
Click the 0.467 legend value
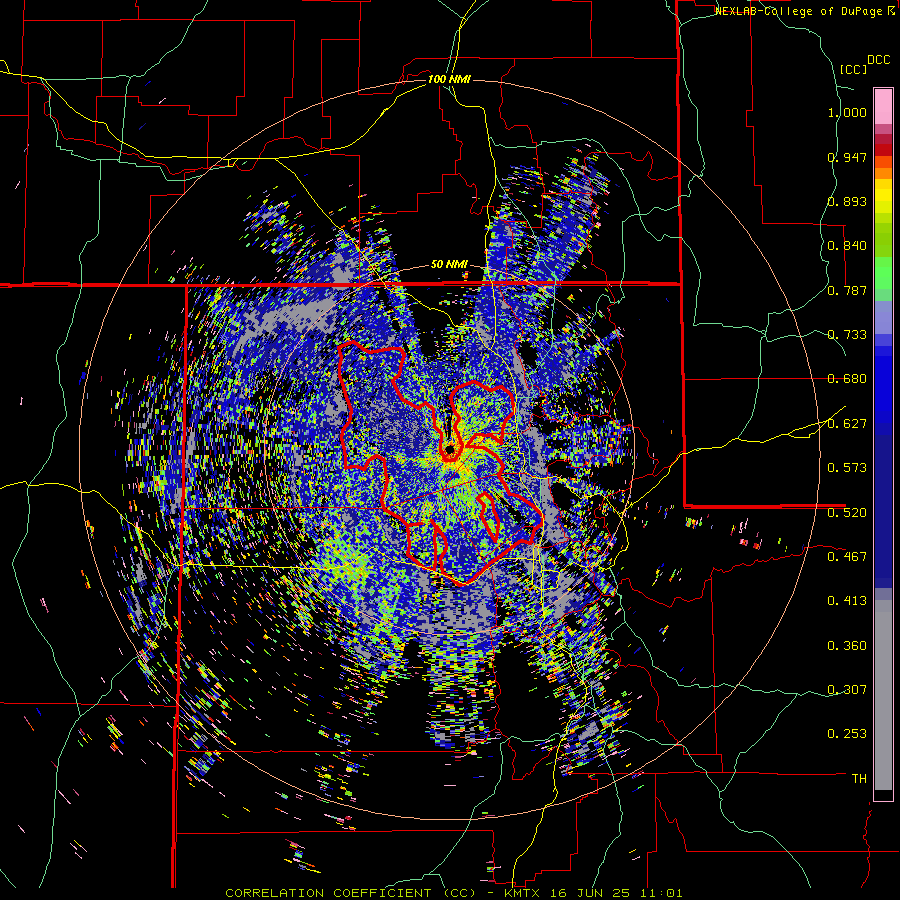coord(847,556)
